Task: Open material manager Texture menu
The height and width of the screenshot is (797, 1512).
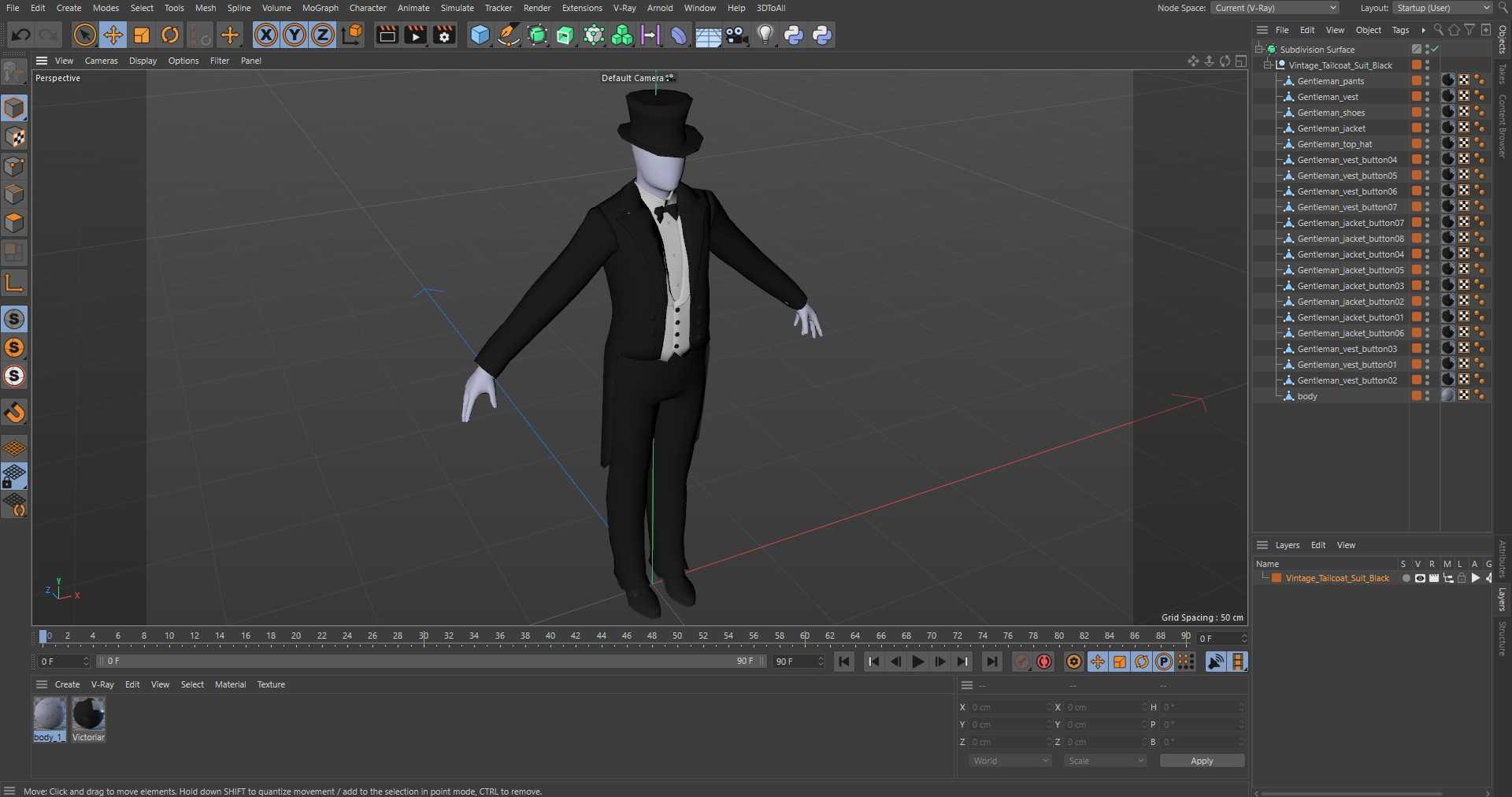Action: [271, 684]
